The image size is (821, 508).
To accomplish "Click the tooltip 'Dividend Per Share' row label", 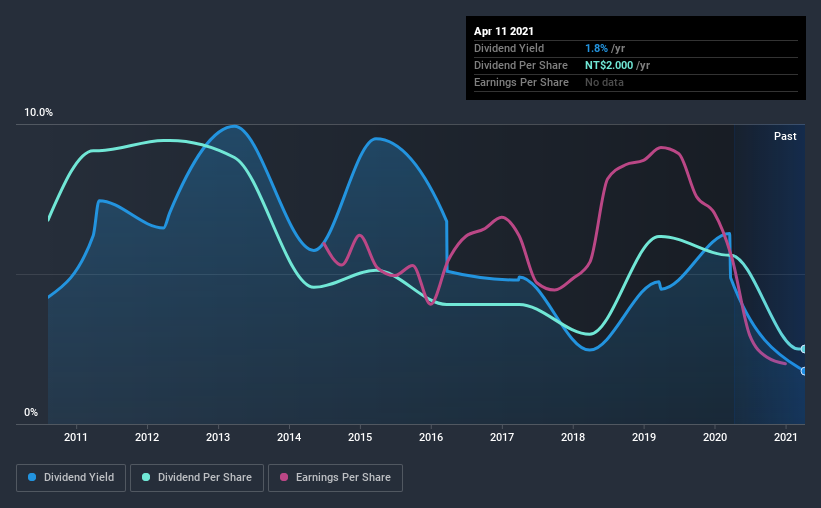I will pyautogui.click(x=521, y=65).
